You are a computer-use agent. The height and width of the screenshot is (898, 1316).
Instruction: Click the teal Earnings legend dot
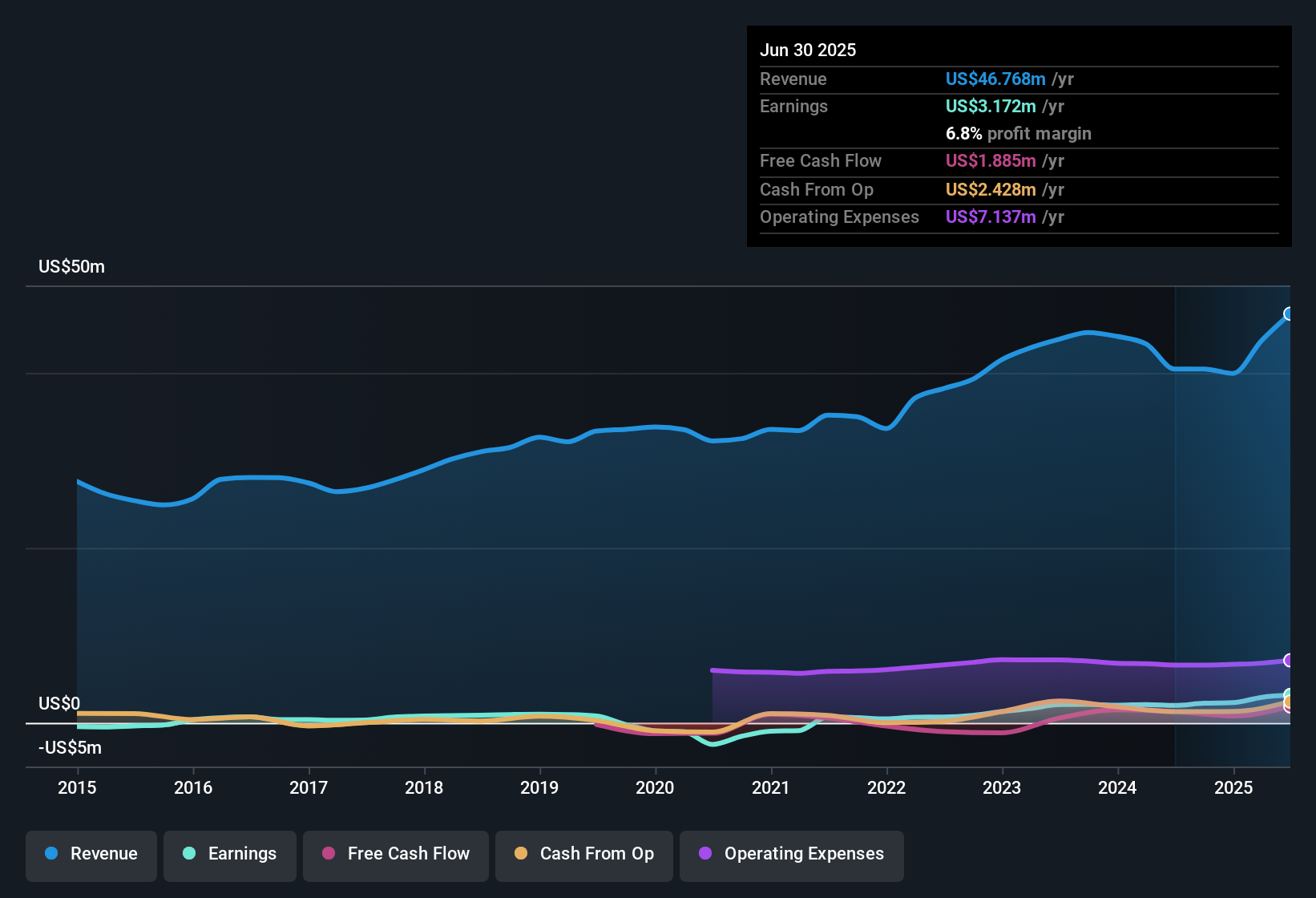pyautogui.click(x=189, y=853)
